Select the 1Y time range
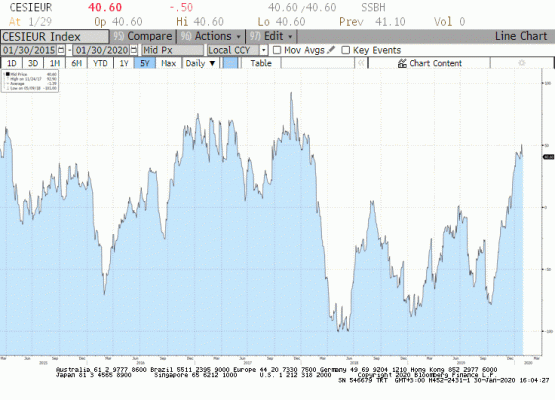The height and width of the screenshot is (400, 555). [x=124, y=63]
